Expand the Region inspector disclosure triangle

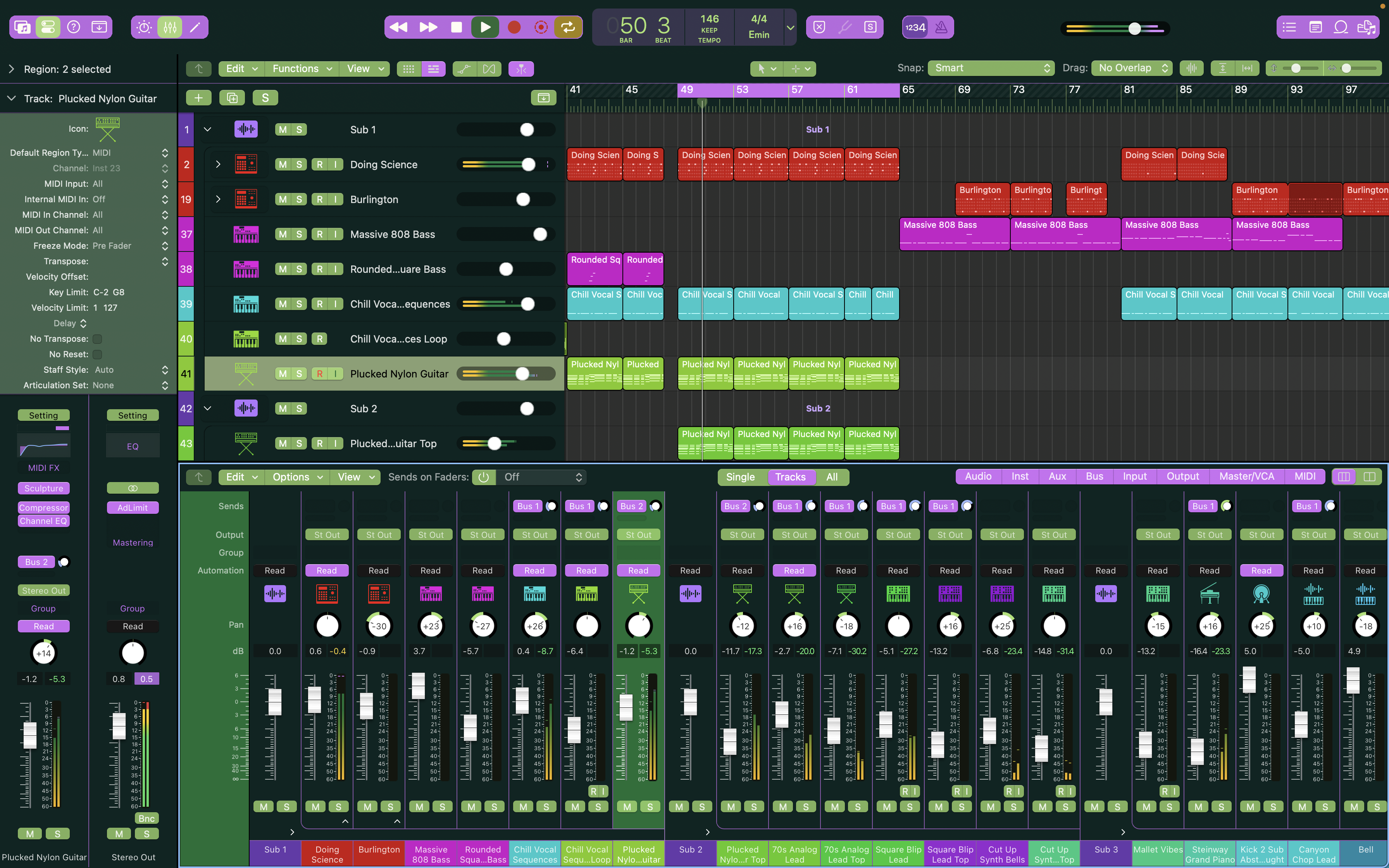[12, 69]
